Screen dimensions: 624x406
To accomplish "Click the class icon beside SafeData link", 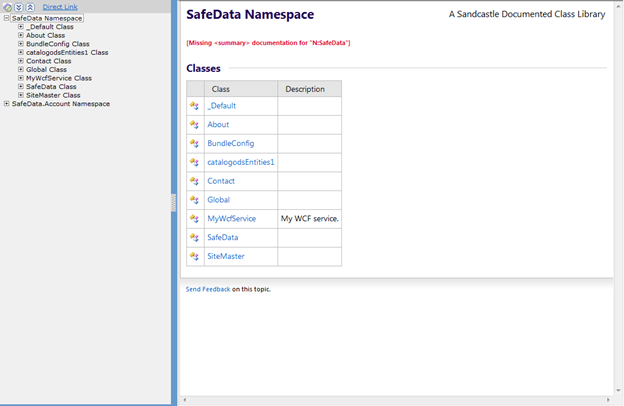I will pyautogui.click(x=195, y=237).
